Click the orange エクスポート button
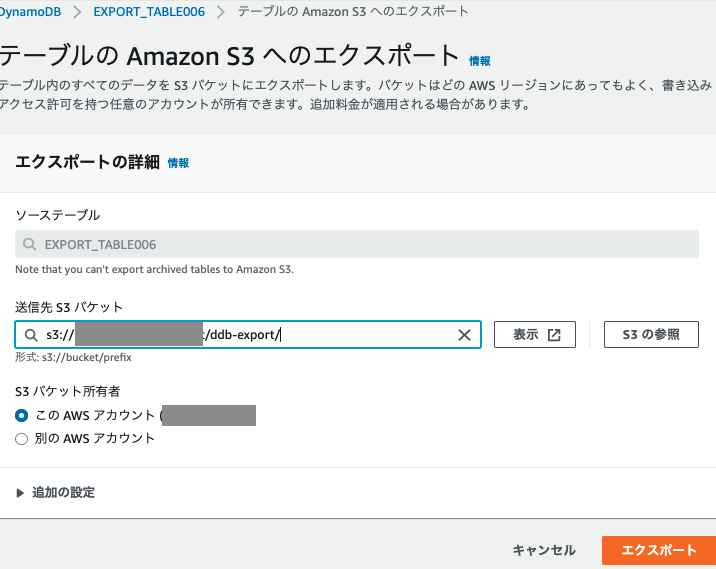716x569 pixels. [658, 550]
